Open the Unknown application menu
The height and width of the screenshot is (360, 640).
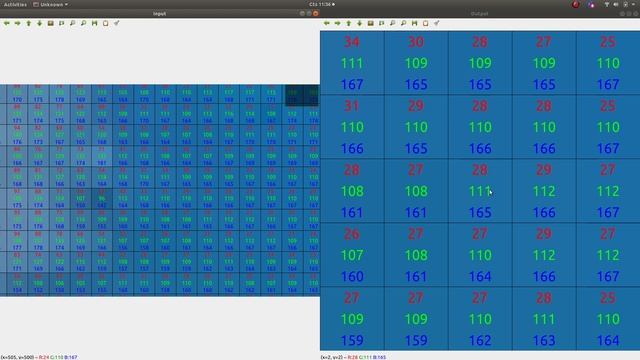click(51, 4)
